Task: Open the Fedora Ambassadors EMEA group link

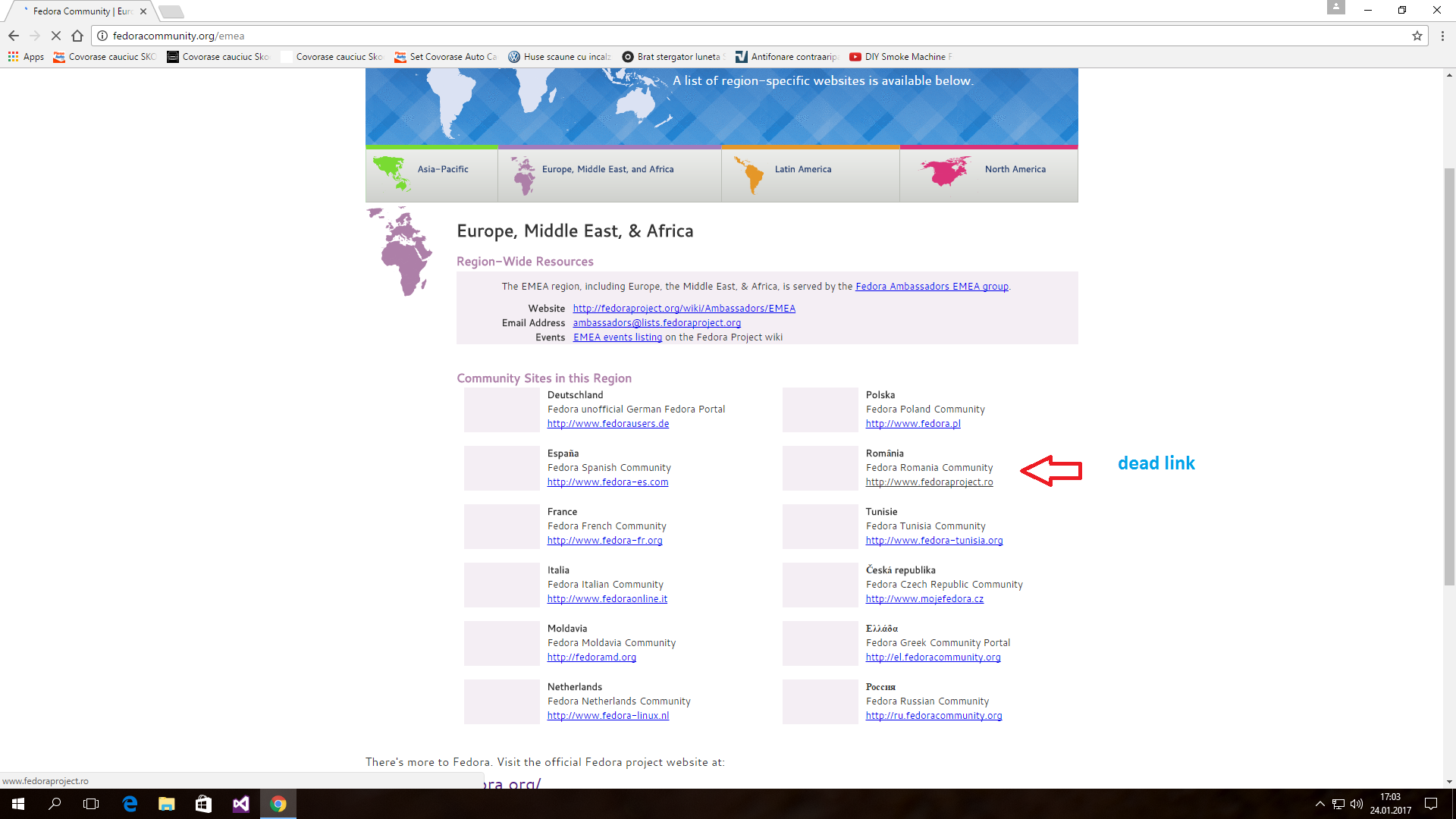Action: point(932,287)
